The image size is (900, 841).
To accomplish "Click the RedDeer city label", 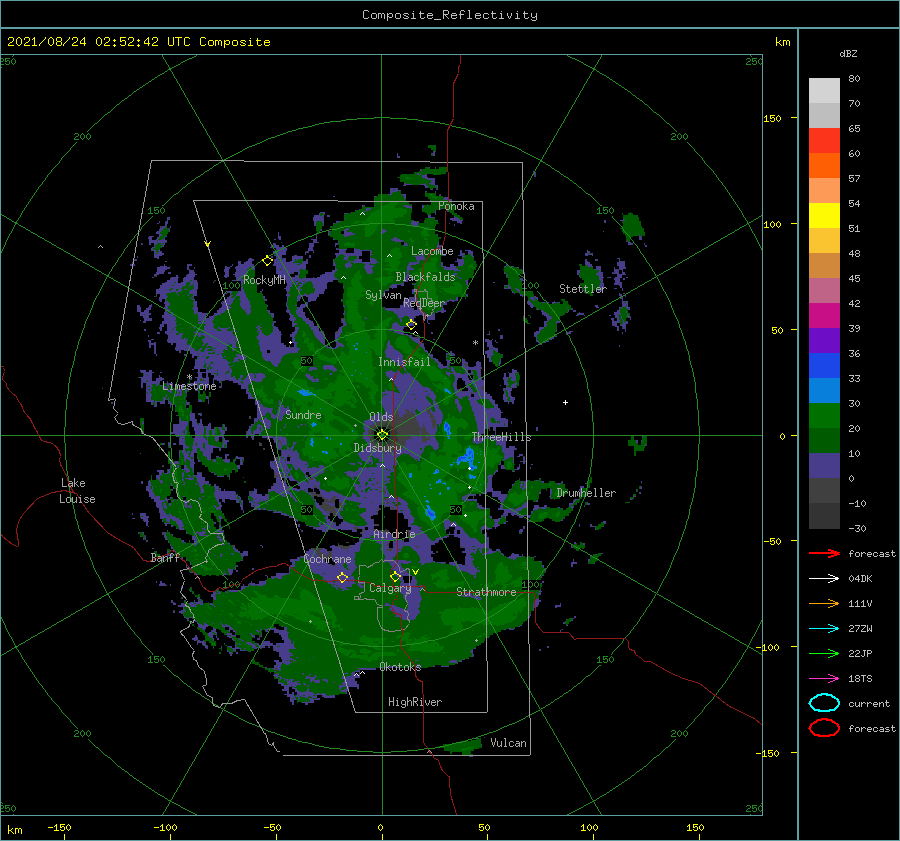I will click(424, 303).
